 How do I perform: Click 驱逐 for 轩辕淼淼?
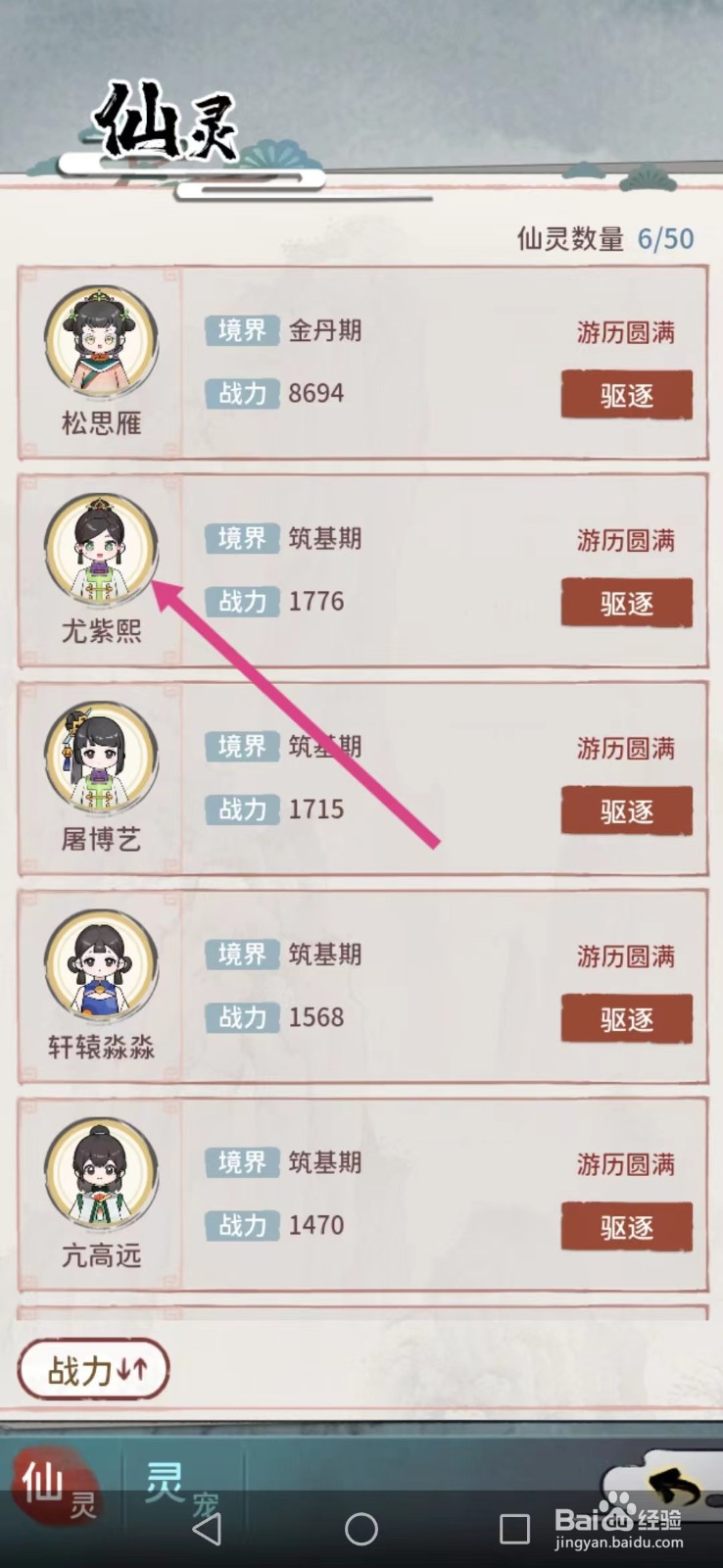pos(627,1018)
